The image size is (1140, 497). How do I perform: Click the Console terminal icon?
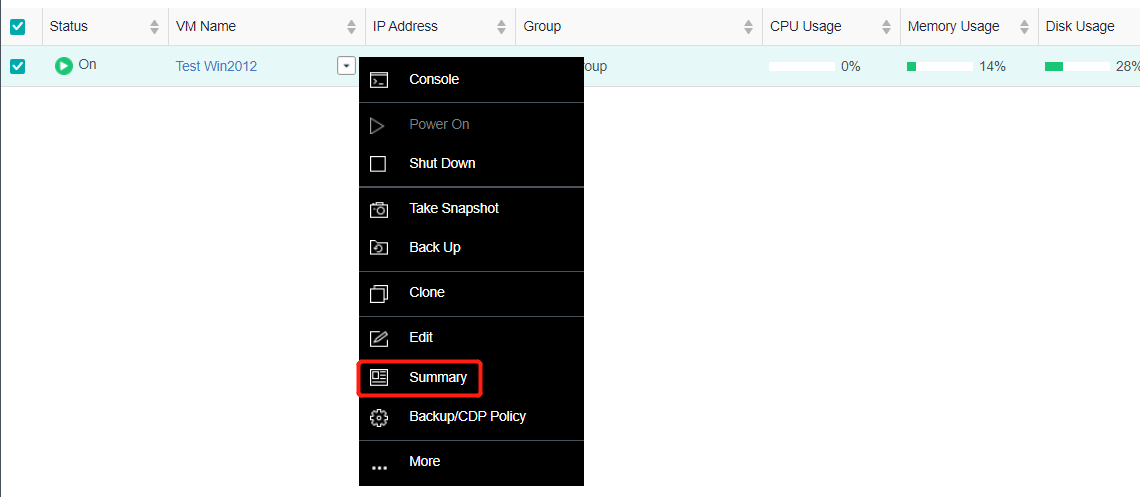(379, 80)
